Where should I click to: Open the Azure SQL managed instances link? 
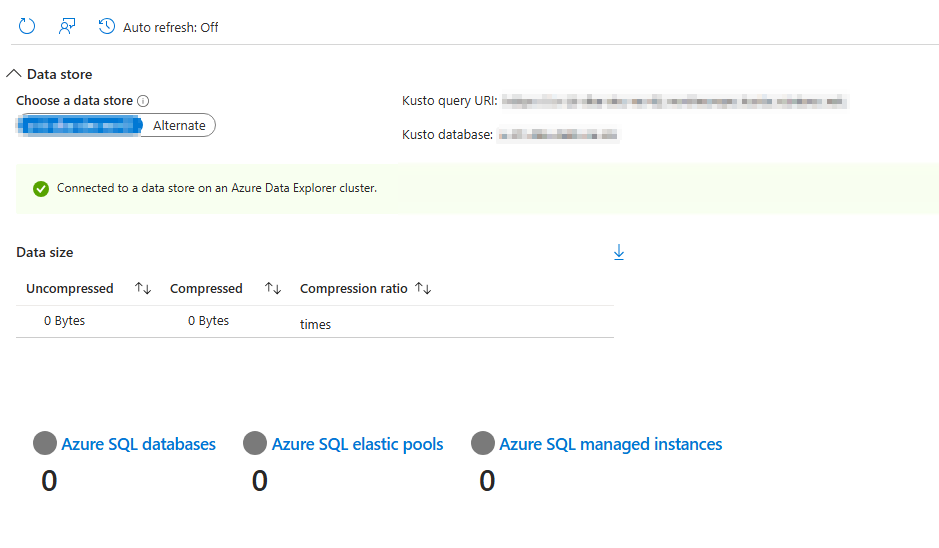[611, 444]
